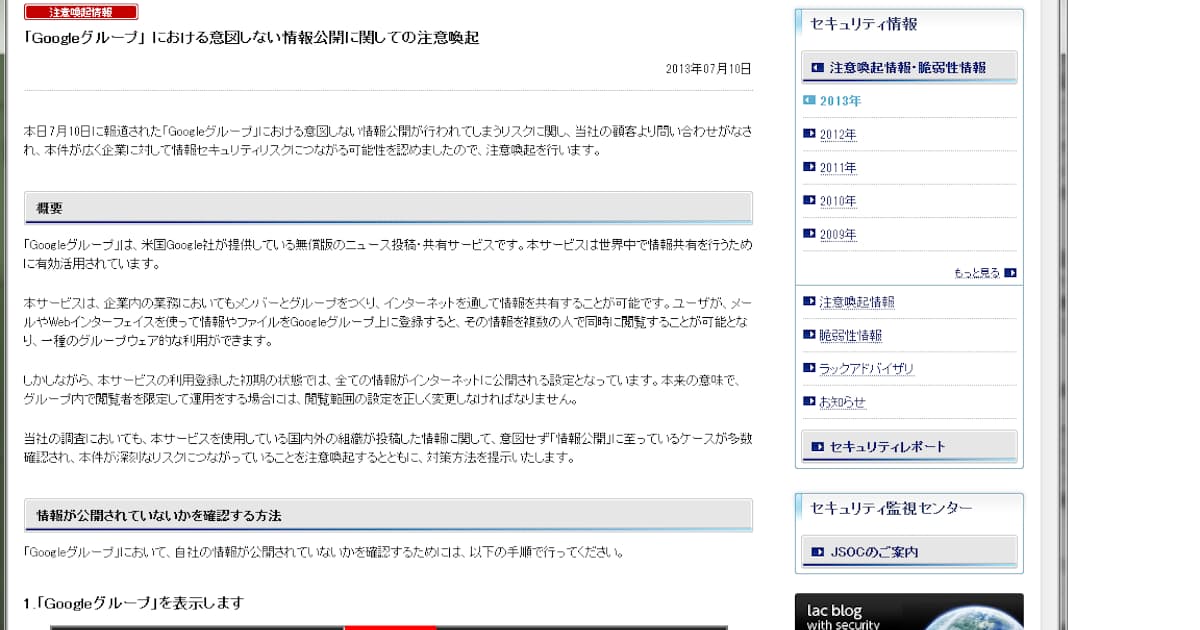This screenshot has width=1200, height=630.
Task: Open the 2010年 archive link
Action: point(838,201)
